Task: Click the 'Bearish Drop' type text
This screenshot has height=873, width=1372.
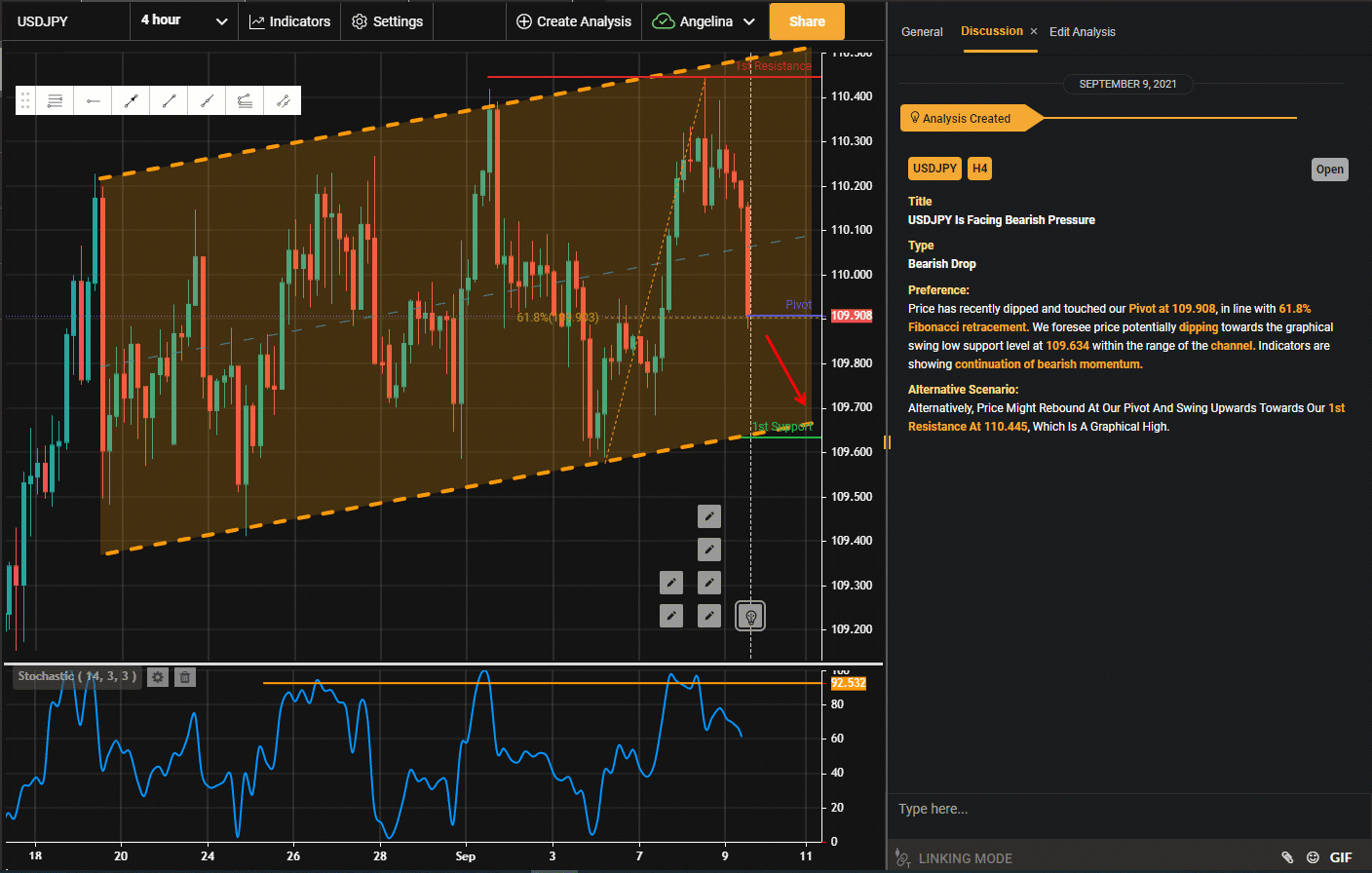Action: pyautogui.click(x=942, y=264)
